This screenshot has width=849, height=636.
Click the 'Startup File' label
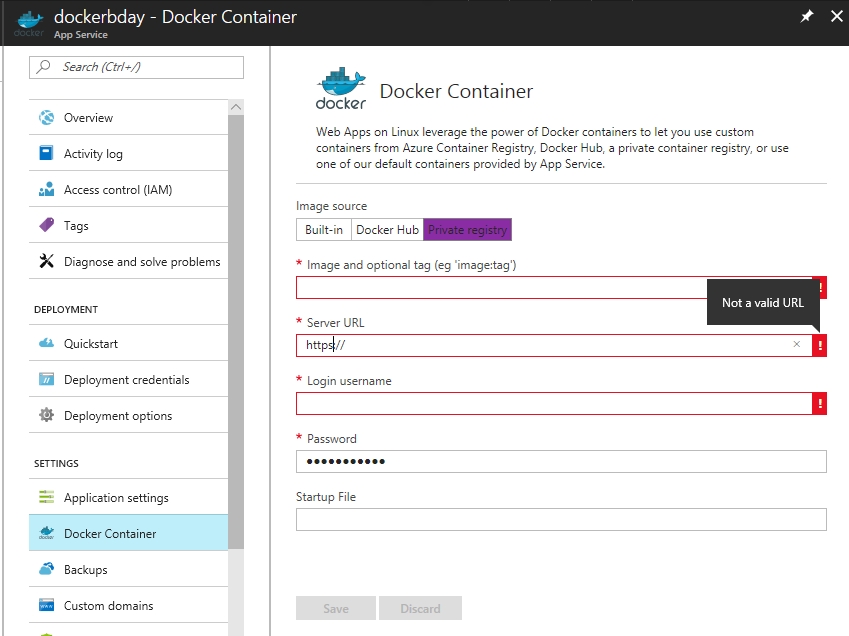tap(326, 496)
